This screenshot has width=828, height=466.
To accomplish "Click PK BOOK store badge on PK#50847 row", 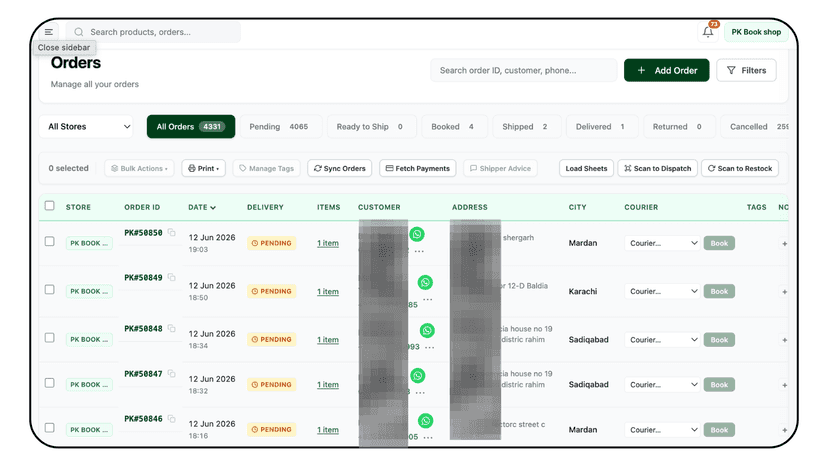I will tap(89, 385).
